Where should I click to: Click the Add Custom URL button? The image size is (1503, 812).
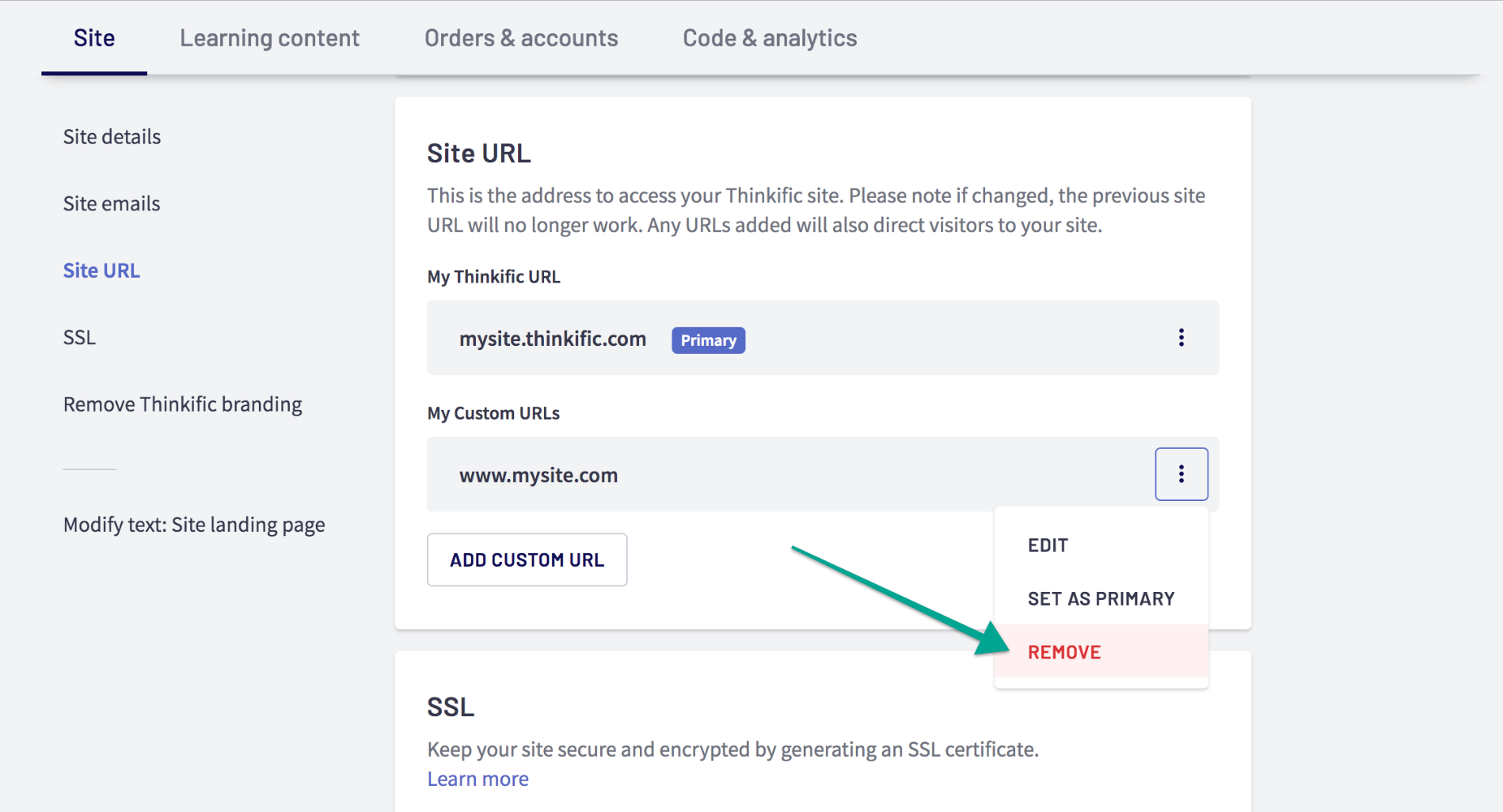pos(527,560)
